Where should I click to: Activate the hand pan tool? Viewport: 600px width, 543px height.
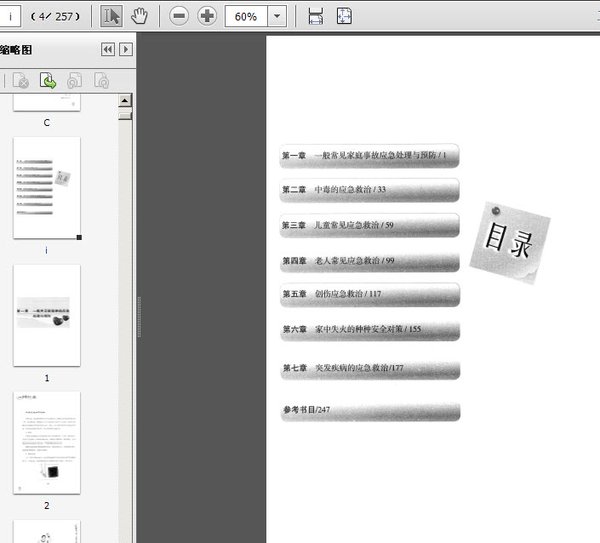(139, 16)
